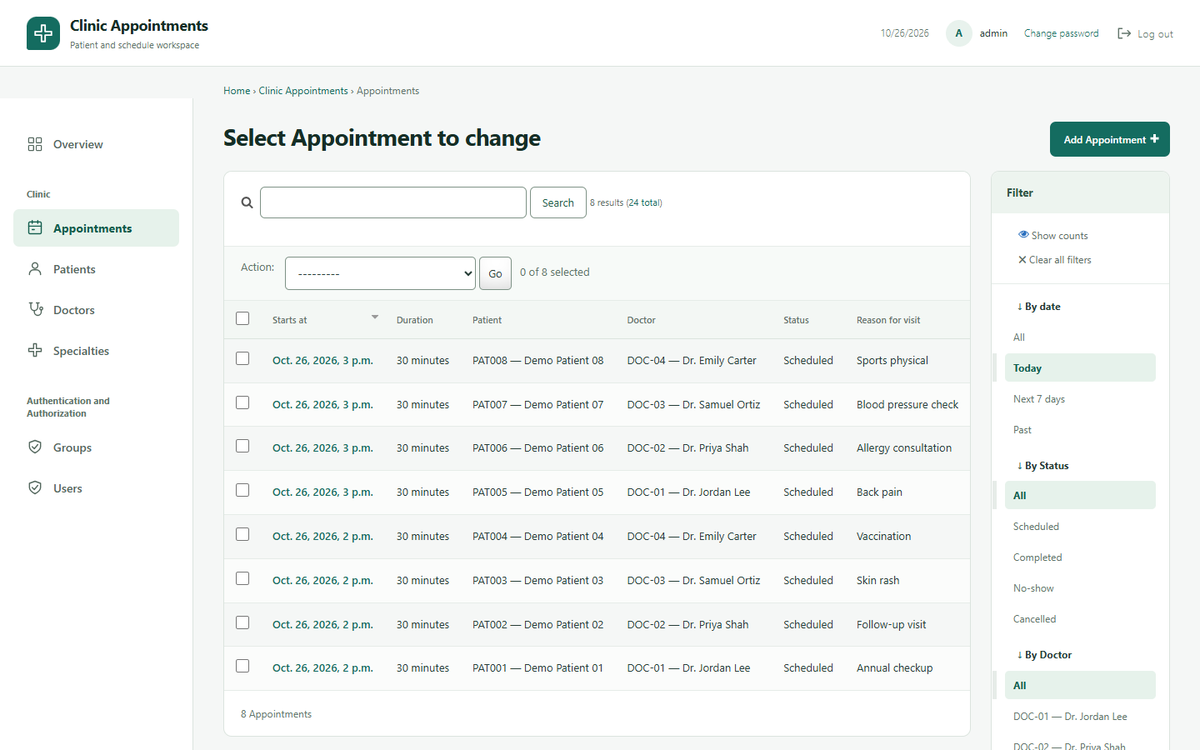The image size is (1200, 750).
Task: Click the Log out arrow icon
Action: pyautogui.click(x=1124, y=33)
